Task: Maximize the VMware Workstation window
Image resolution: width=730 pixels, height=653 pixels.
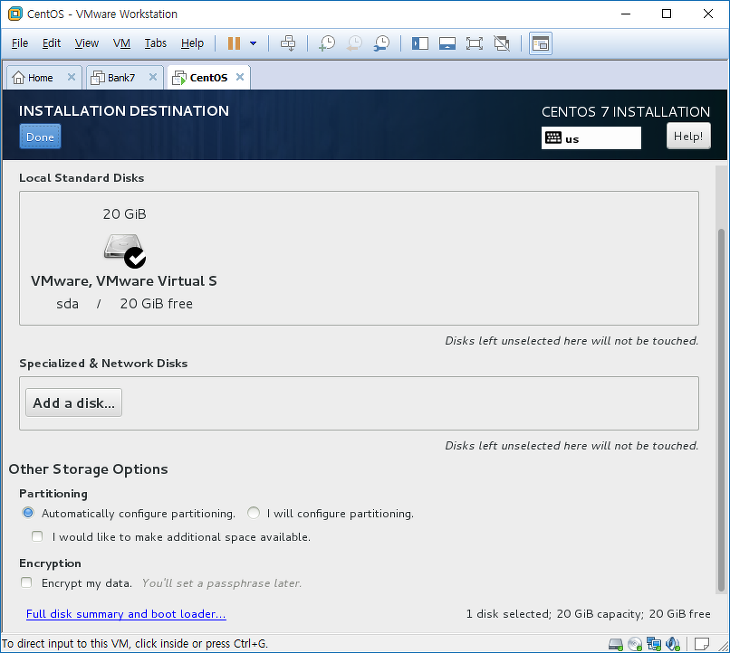Action: [x=666, y=13]
